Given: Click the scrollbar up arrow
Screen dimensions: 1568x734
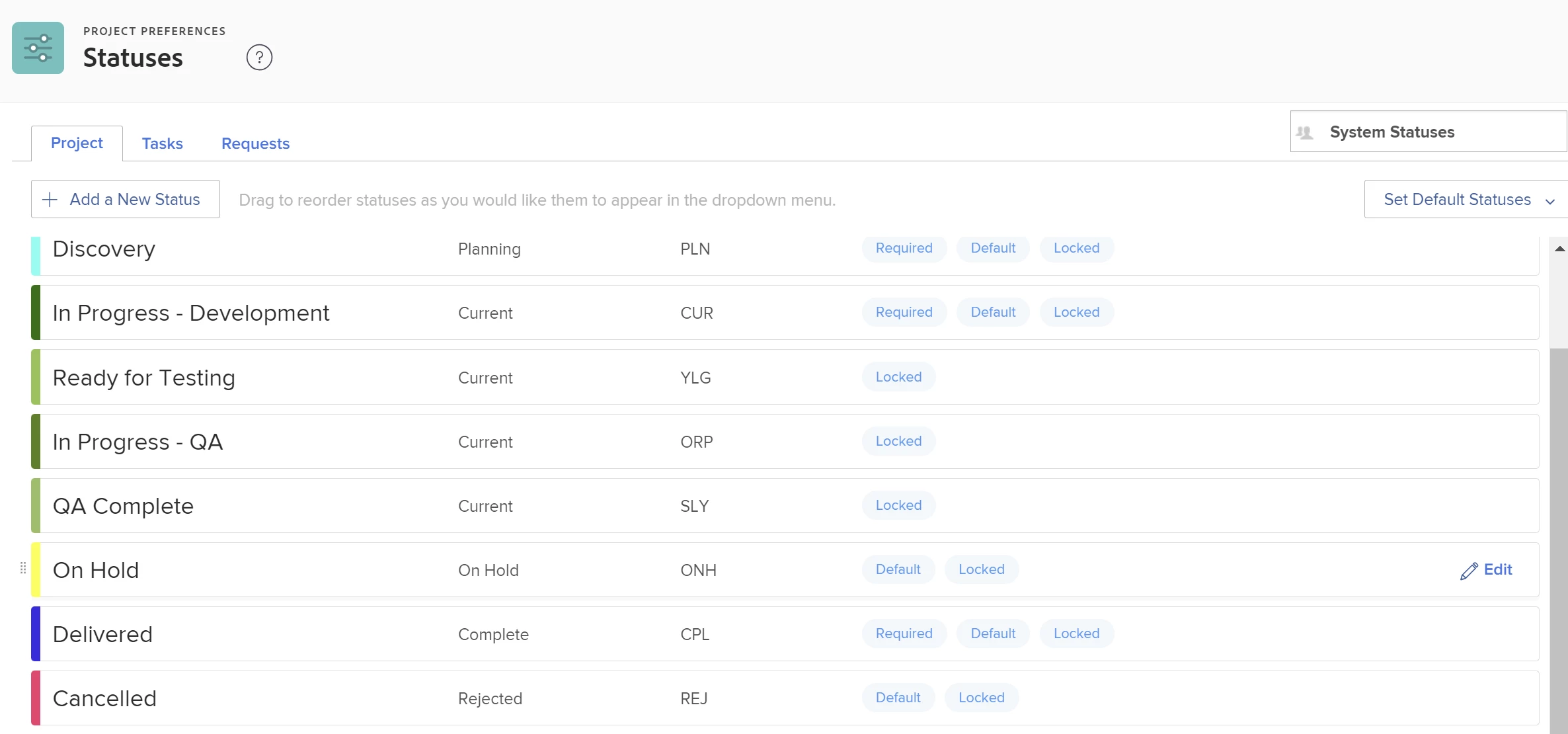Looking at the screenshot, I should pyautogui.click(x=1559, y=249).
